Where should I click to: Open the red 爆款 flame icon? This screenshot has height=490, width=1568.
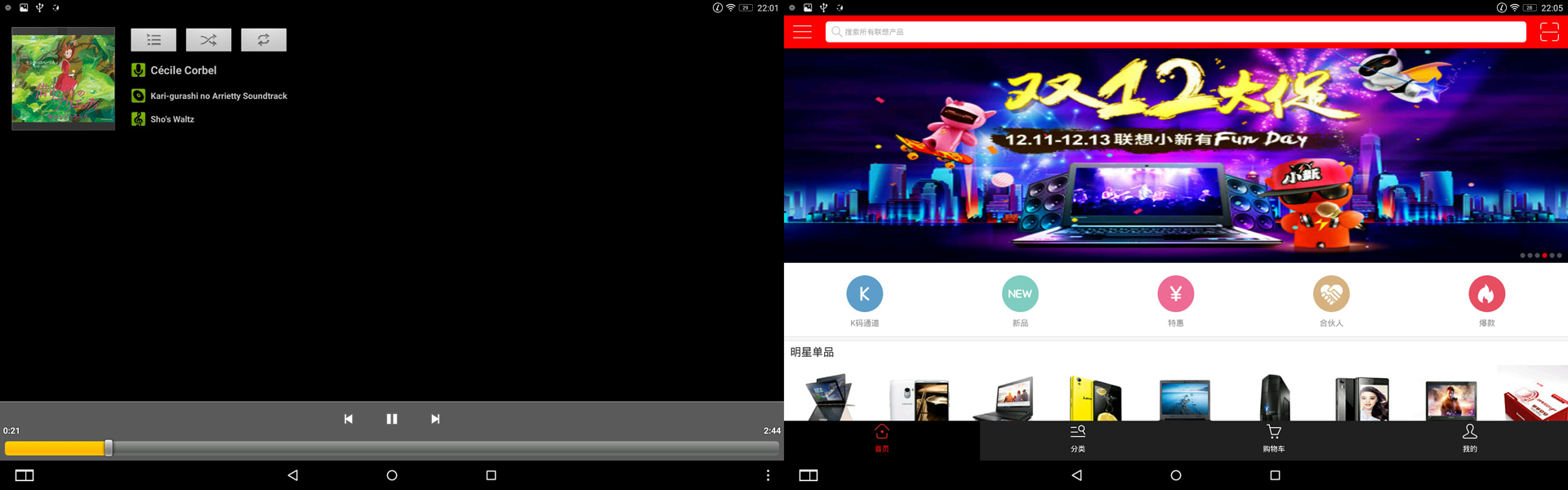tap(1487, 295)
